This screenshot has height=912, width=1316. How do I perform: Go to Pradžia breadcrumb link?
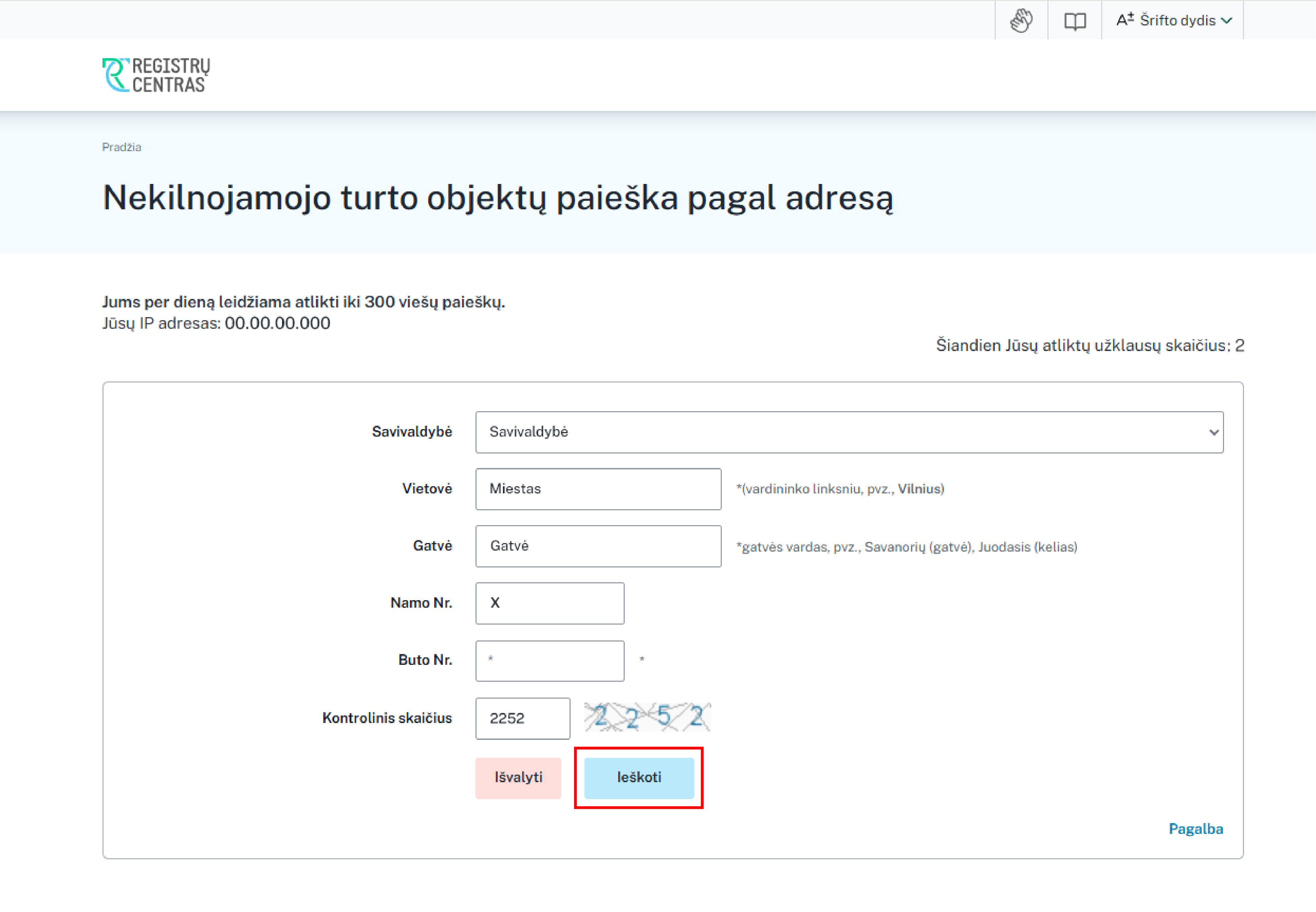[122, 147]
